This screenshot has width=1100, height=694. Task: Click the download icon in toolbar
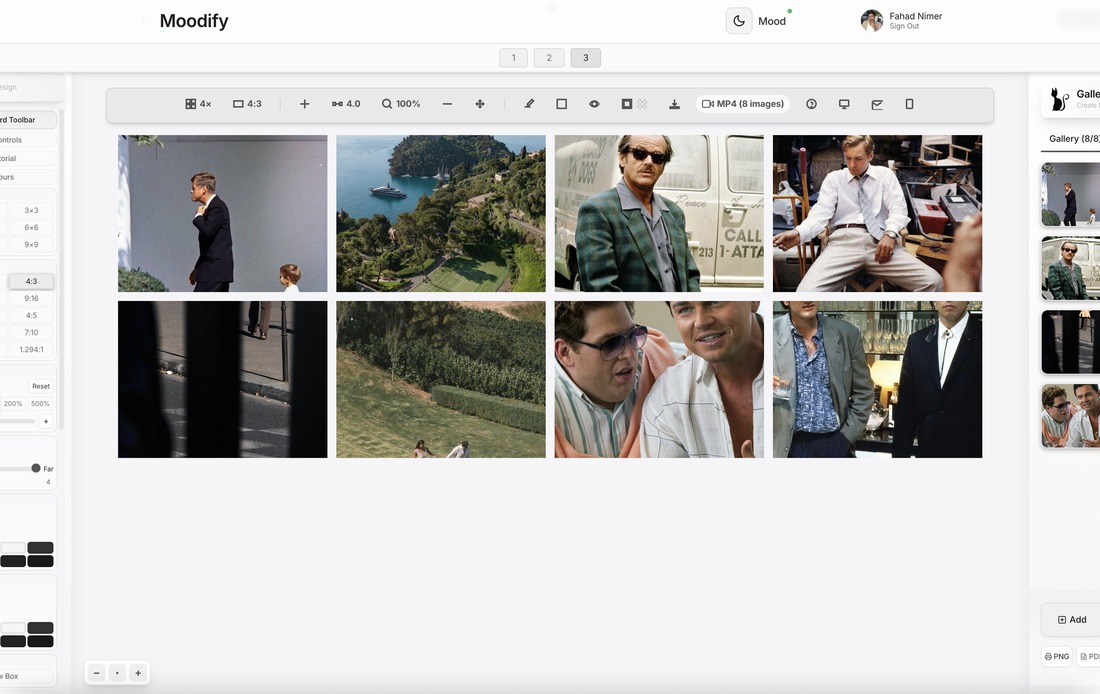674,104
